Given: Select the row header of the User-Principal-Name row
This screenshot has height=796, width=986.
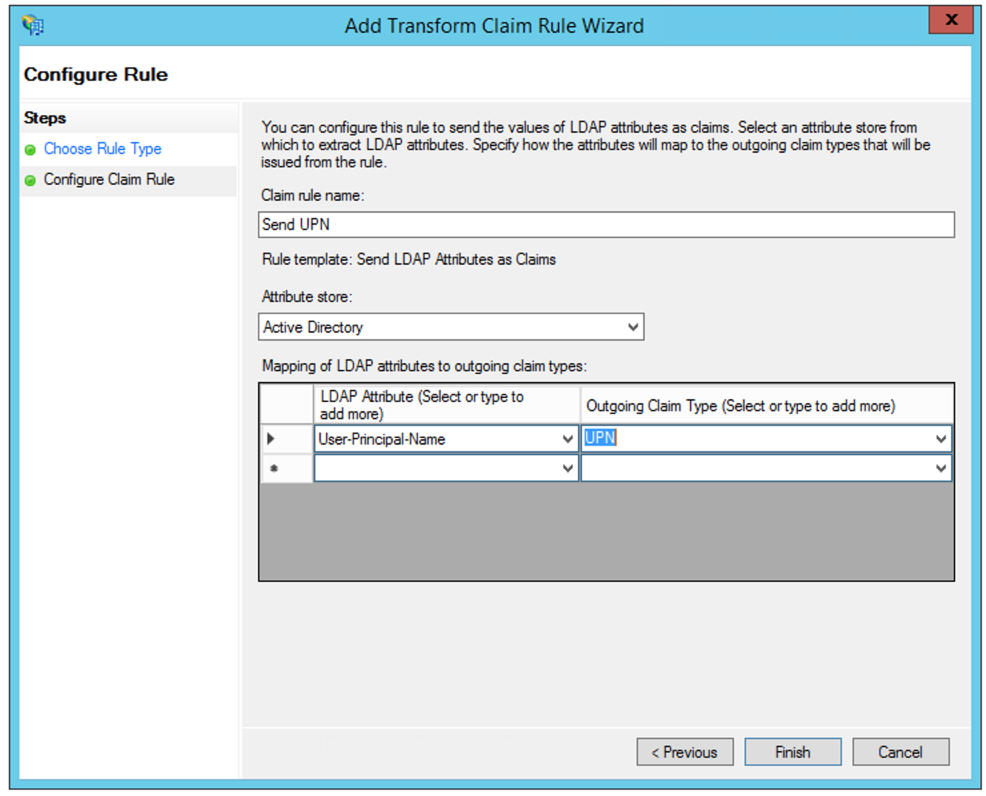Looking at the screenshot, I should pyautogui.click(x=286, y=439).
